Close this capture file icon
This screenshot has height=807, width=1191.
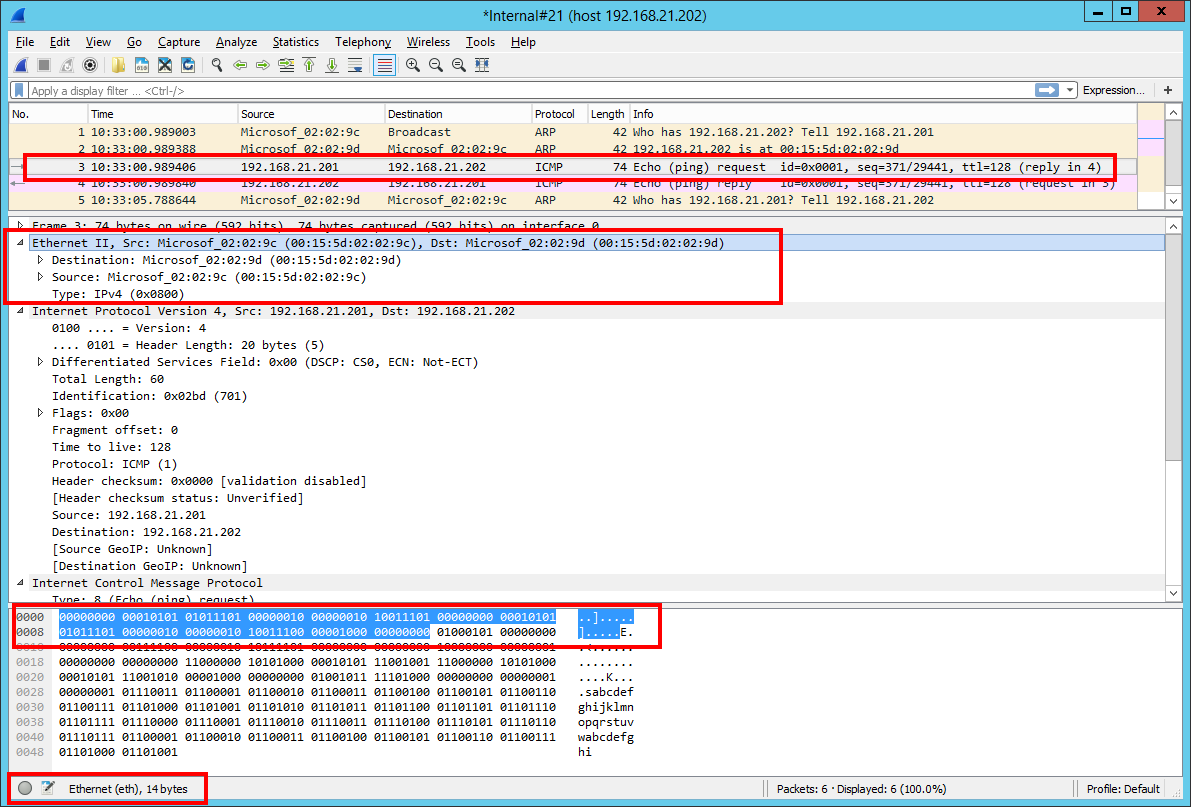165,65
